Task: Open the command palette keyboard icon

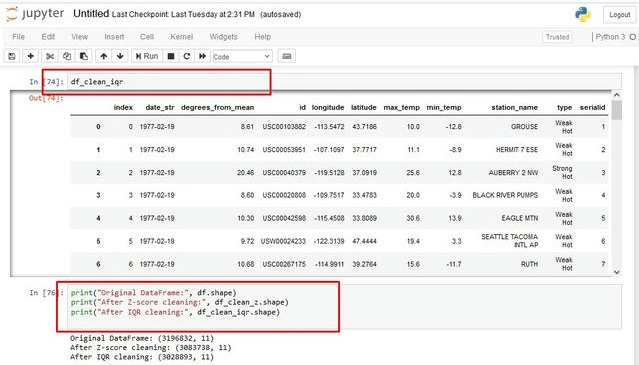Action: 286,56
